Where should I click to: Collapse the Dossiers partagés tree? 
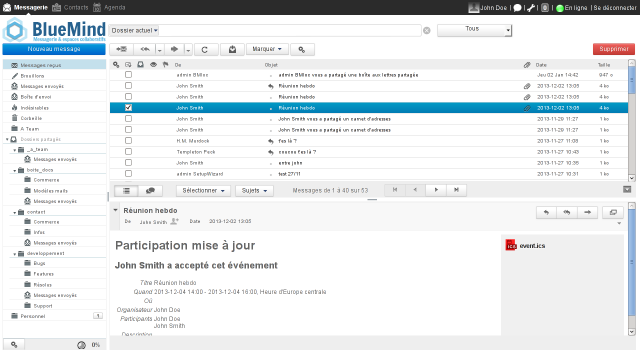[x=7, y=140]
